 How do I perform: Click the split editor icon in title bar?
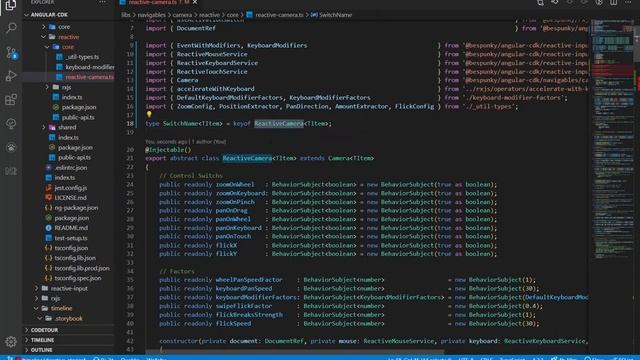(613, 2)
